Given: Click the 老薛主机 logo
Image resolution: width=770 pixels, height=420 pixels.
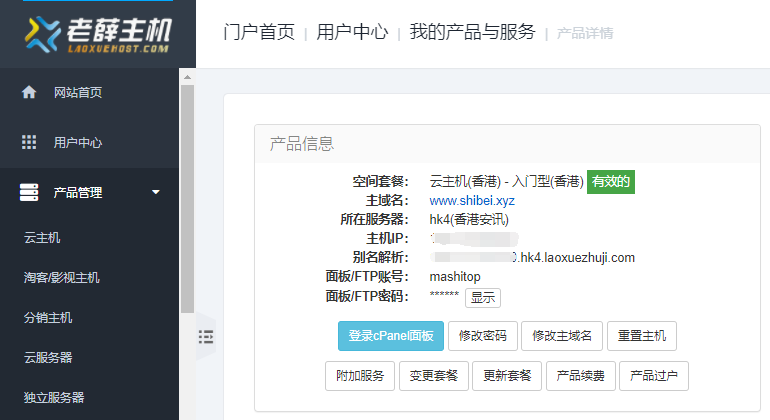Looking at the screenshot, I should 98,34.
